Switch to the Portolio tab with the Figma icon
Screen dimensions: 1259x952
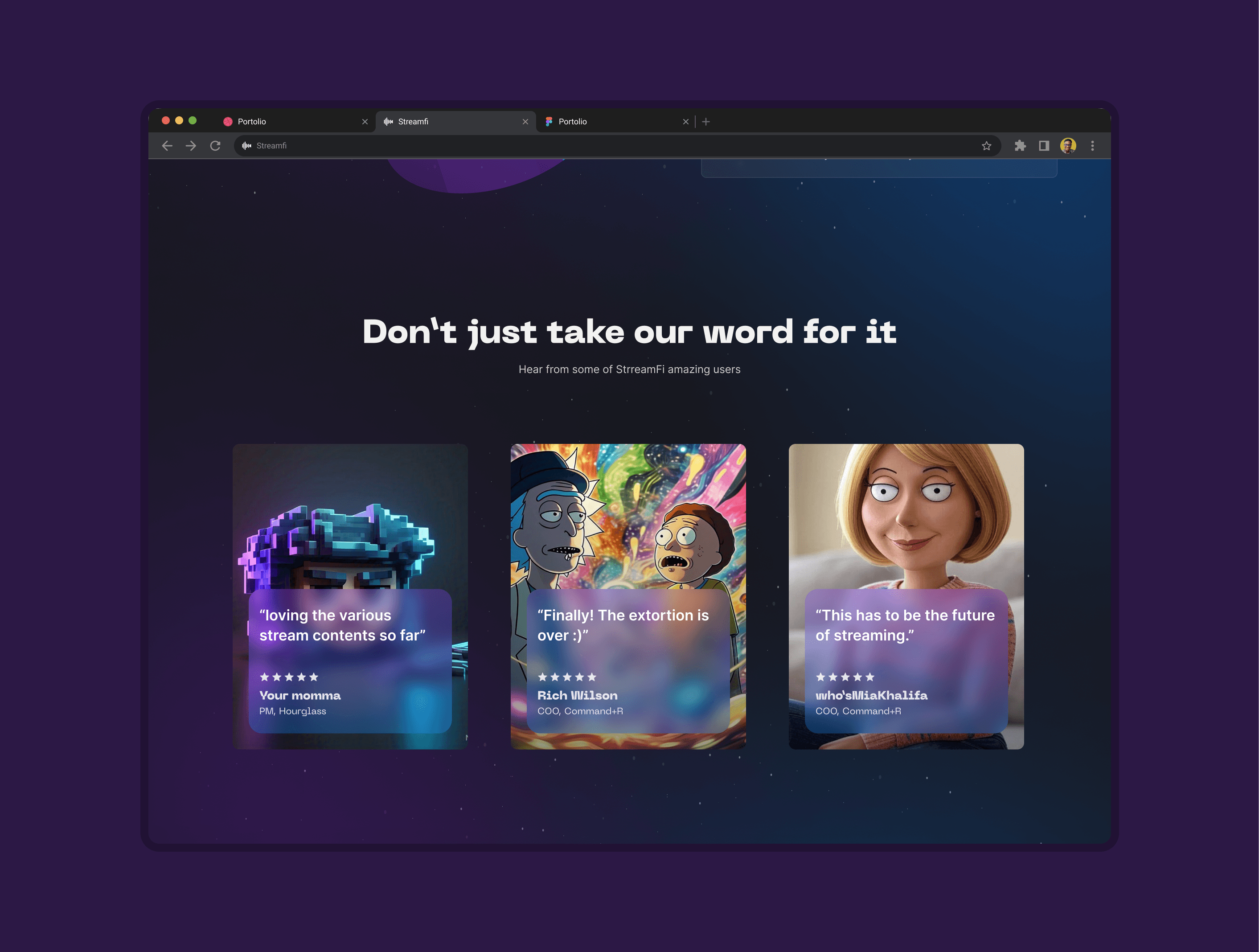(x=616, y=122)
